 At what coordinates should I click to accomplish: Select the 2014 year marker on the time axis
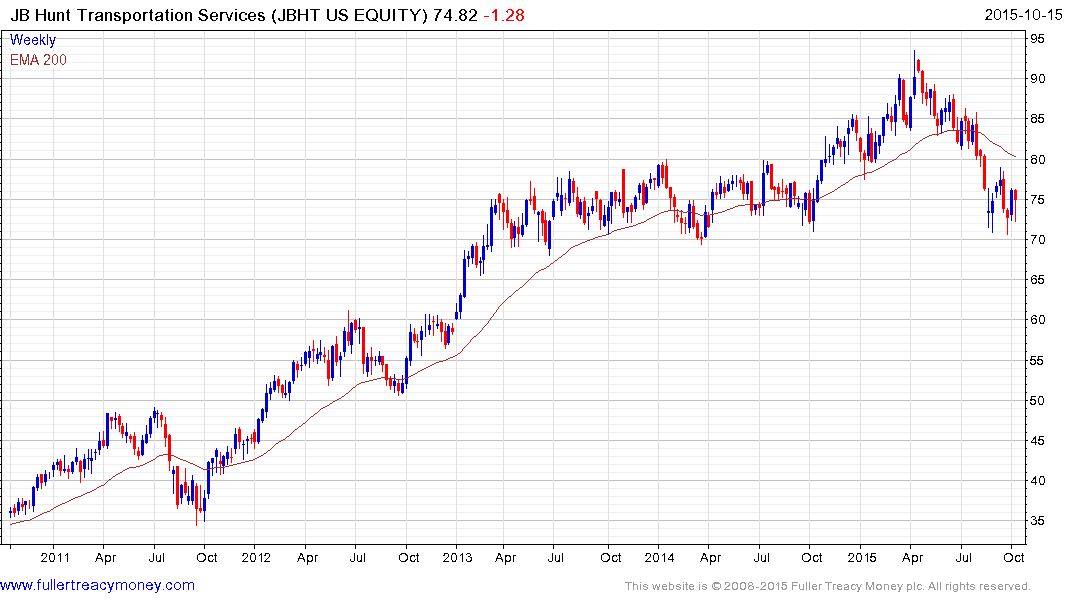[x=659, y=558]
